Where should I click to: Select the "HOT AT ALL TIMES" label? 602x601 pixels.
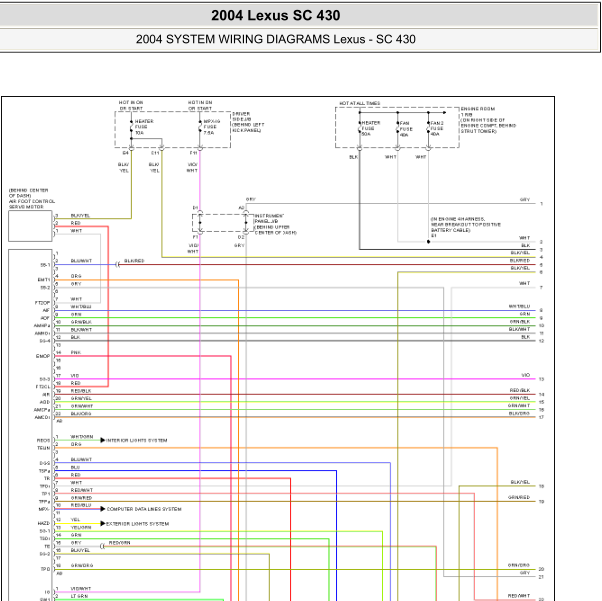pyautogui.click(x=360, y=103)
